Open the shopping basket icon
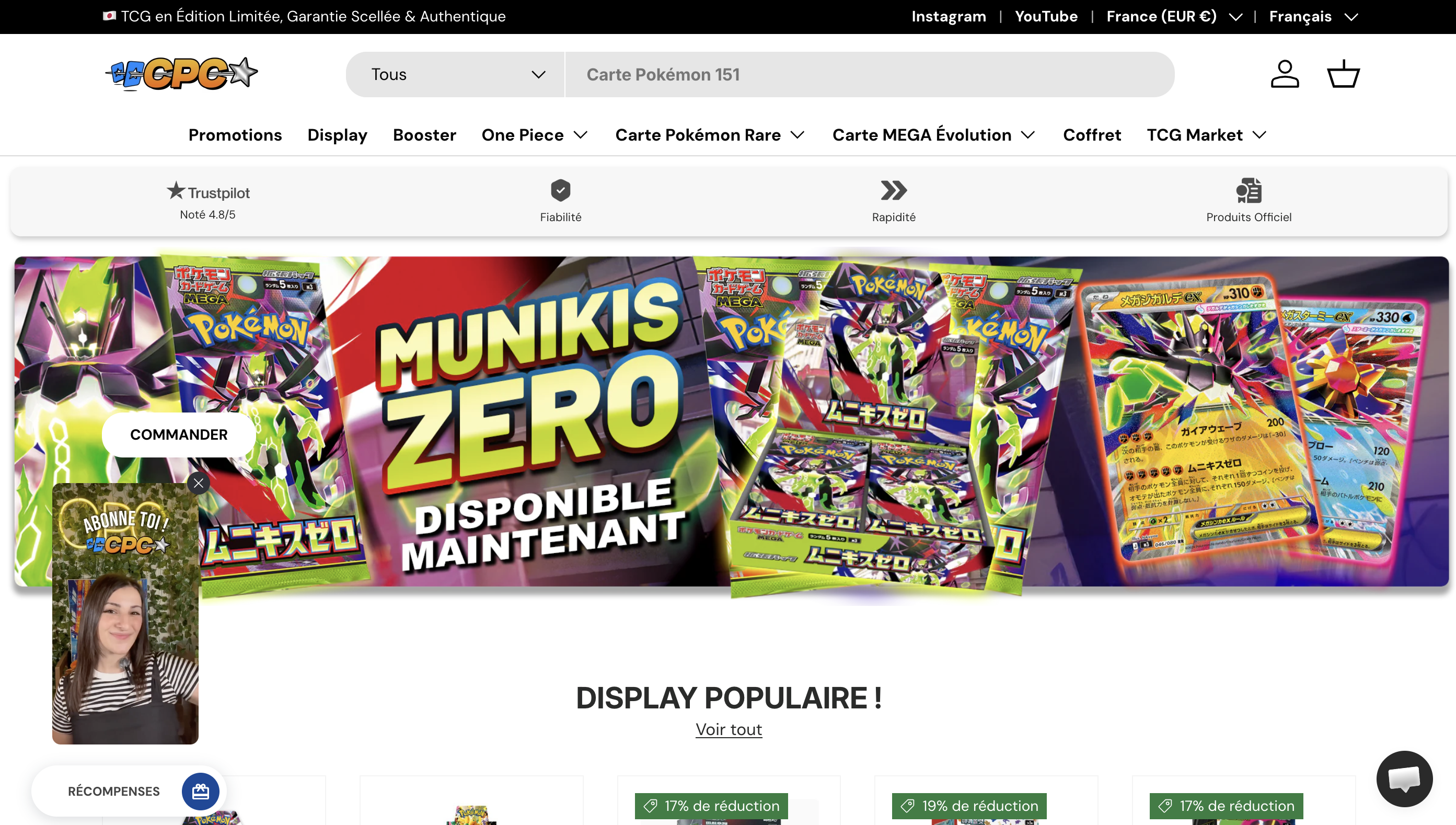This screenshot has height=825, width=1456. [x=1343, y=74]
